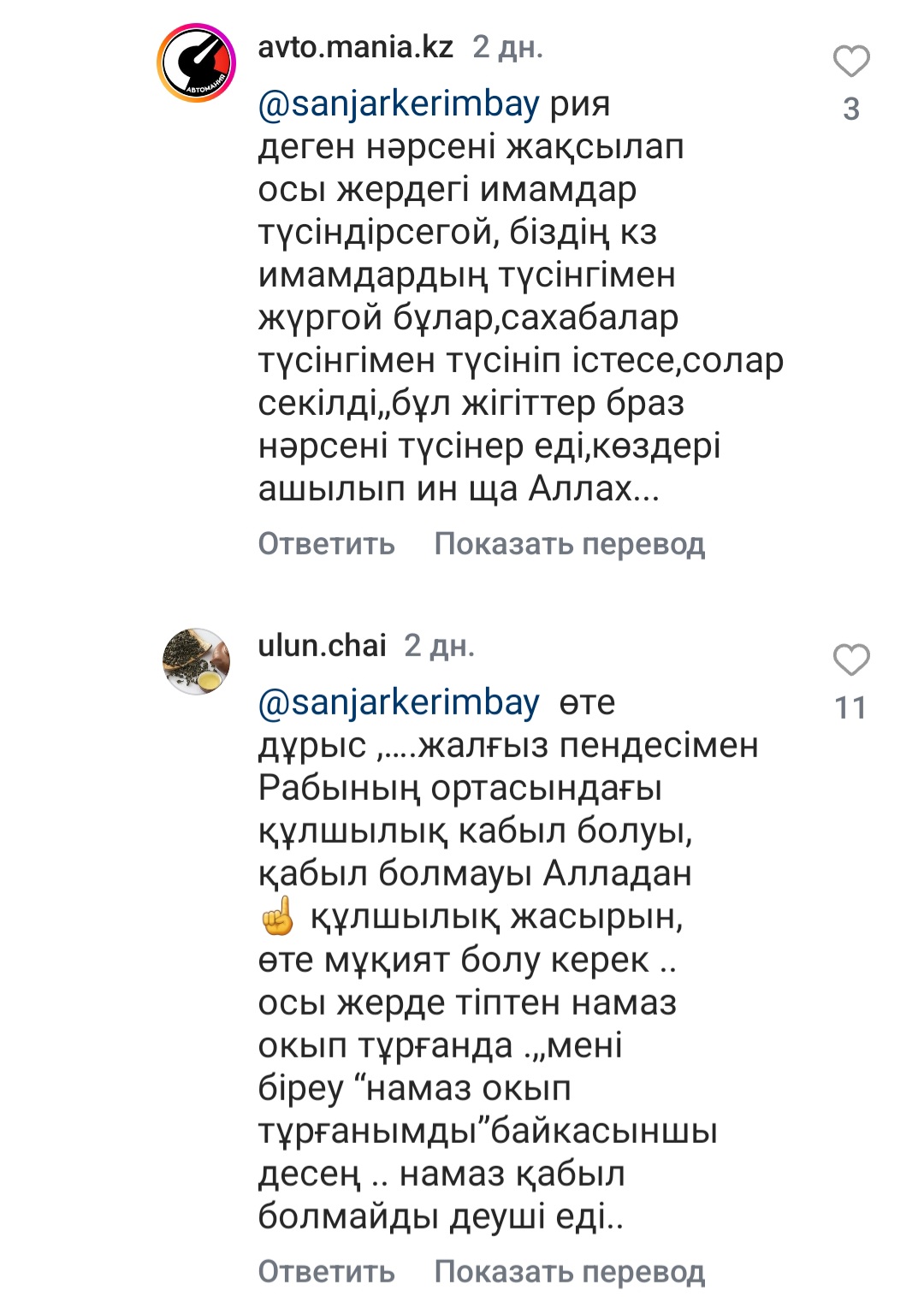This screenshot has height=1314, width=924.
Task: Tap the 2 дн. timestamp beside avto.mania.kz
Action: pyautogui.click(x=508, y=47)
